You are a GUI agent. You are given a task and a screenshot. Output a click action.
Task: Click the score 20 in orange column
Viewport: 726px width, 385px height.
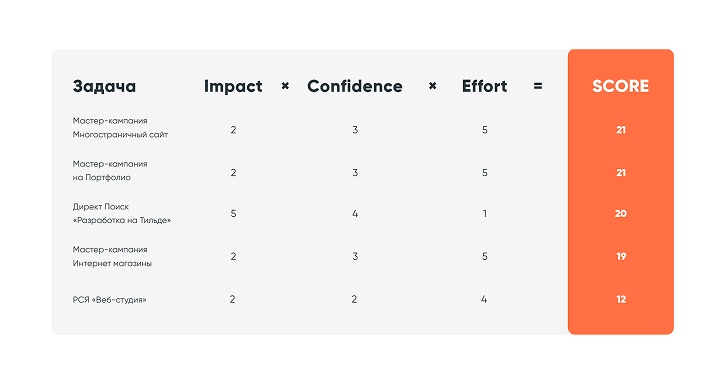620,214
